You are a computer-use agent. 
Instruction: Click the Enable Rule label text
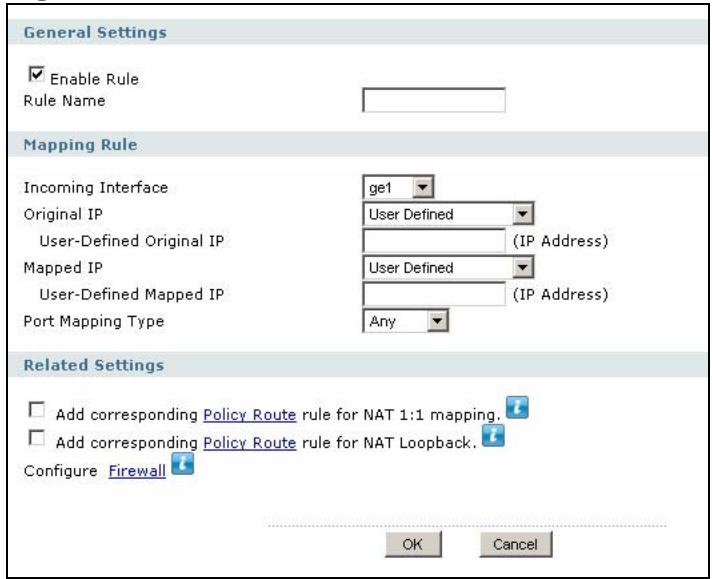pos(94,79)
